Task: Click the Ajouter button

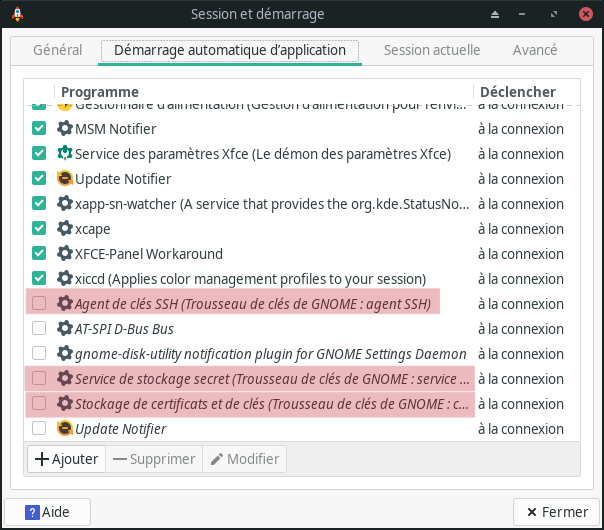Action: 67,459
